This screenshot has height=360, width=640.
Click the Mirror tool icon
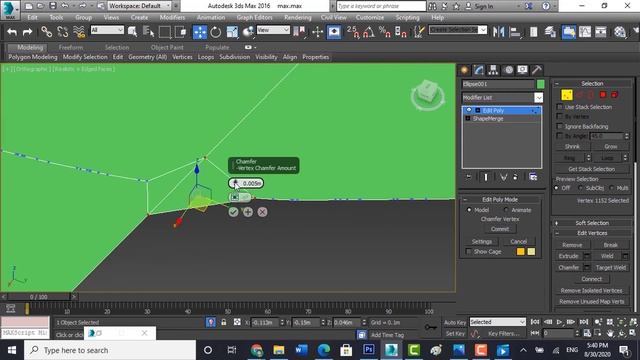click(x=498, y=32)
